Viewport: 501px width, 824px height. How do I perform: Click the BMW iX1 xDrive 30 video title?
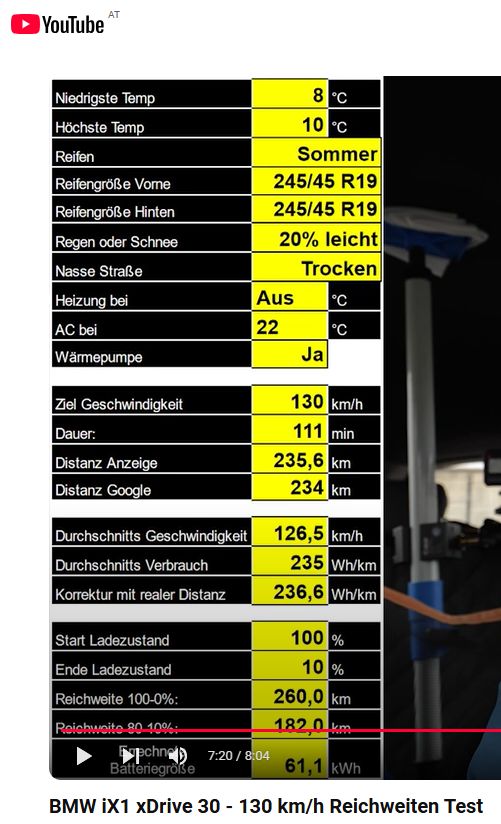pyautogui.click(x=266, y=806)
